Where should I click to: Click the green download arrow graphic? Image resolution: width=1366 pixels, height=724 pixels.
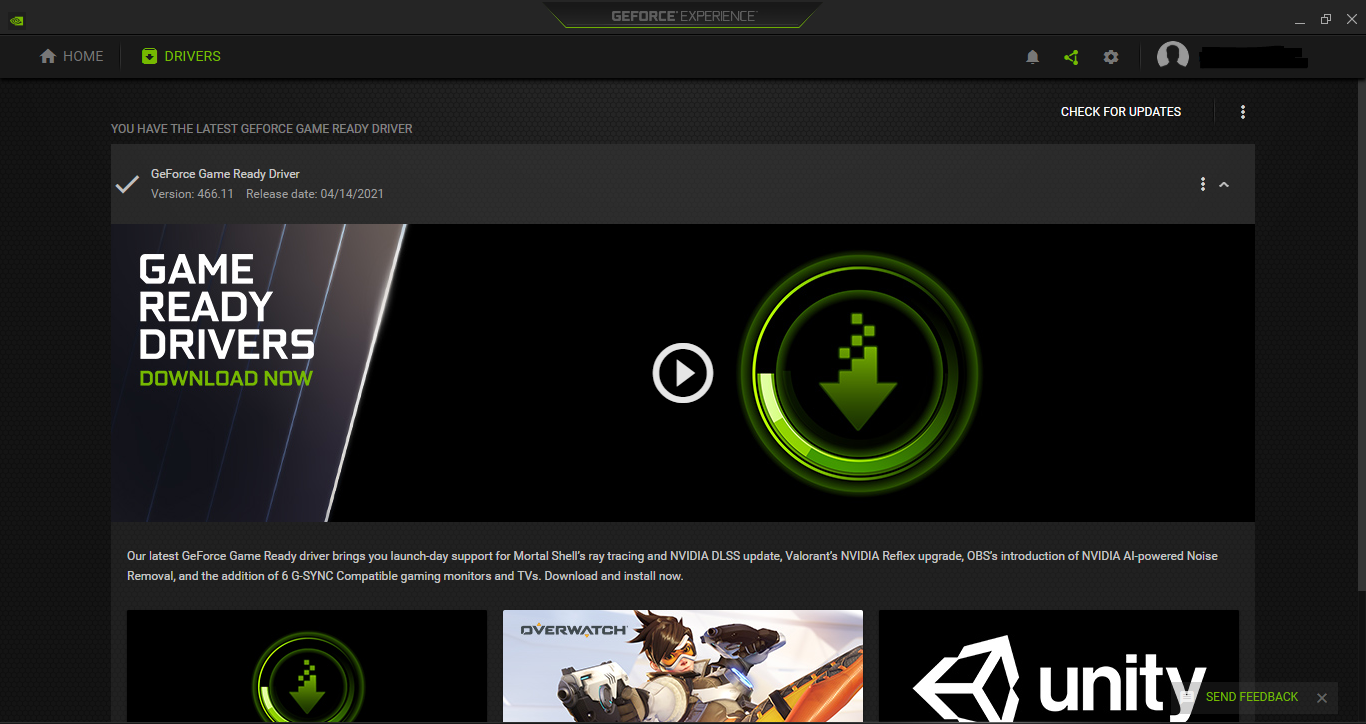click(859, 373)
